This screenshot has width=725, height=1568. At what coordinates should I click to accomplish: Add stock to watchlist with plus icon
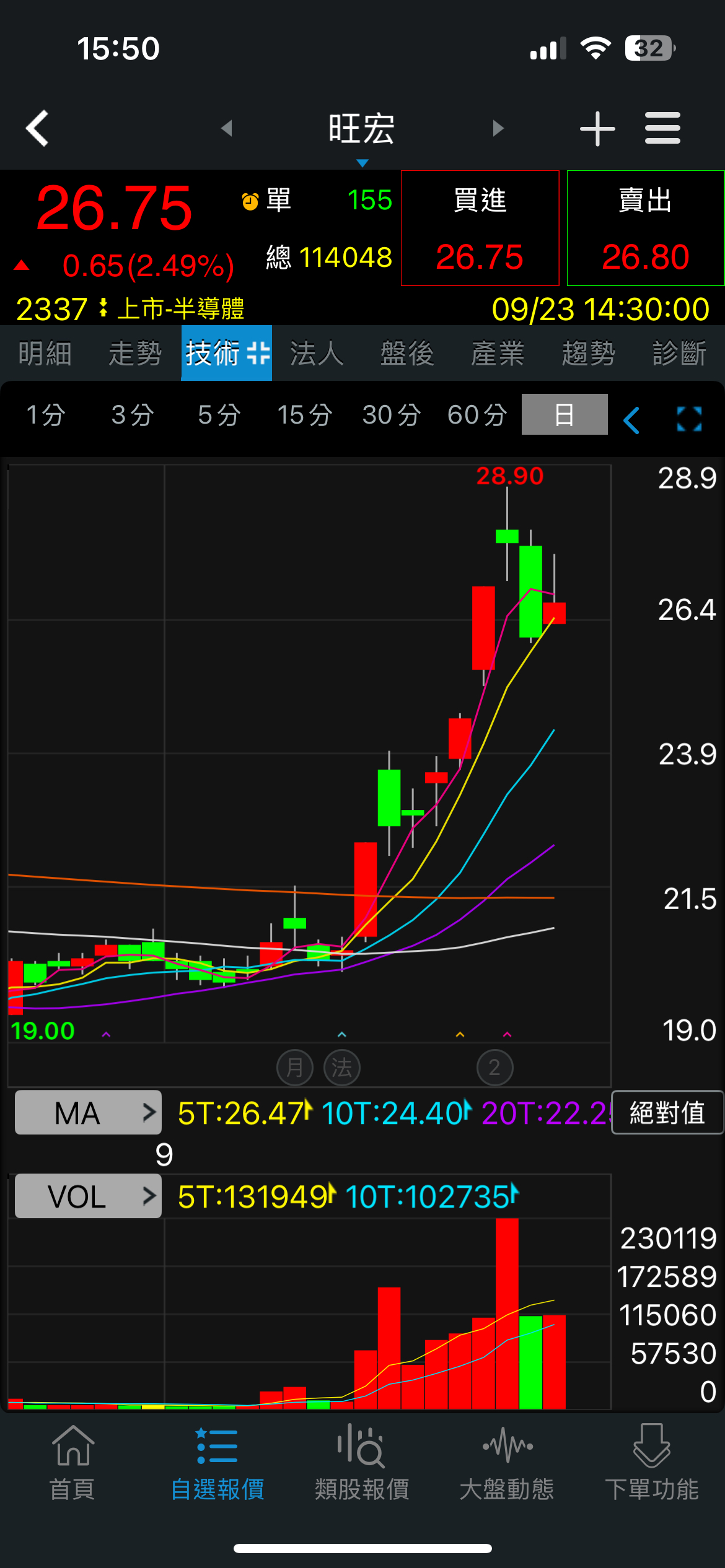[597, 128]
